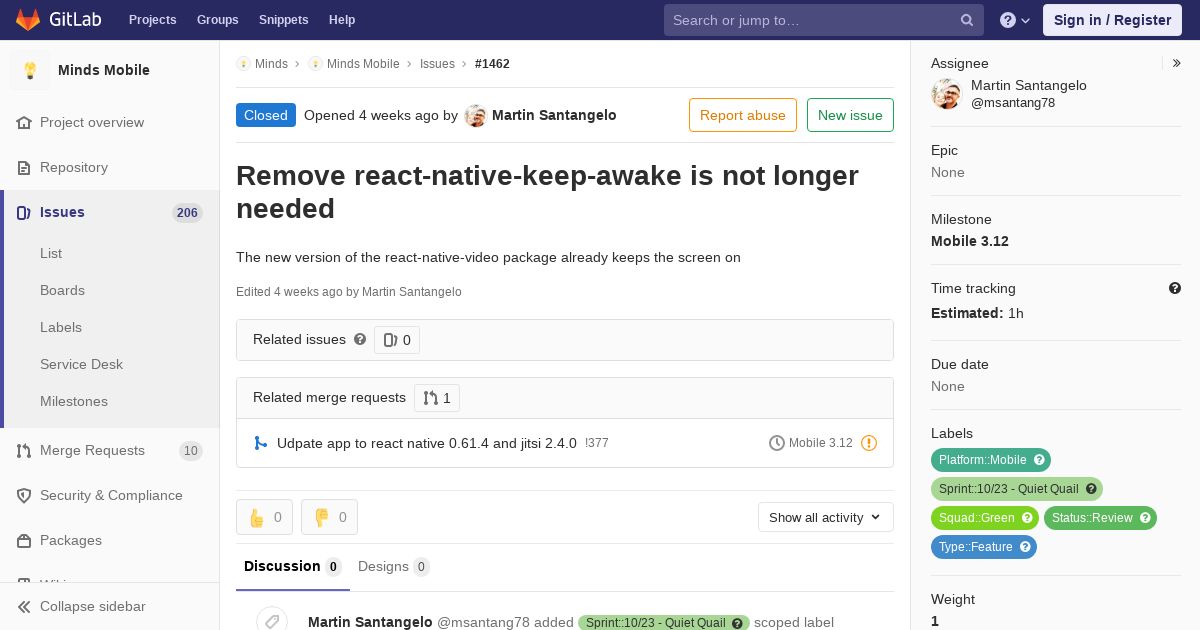Click thumbs up reaction button

(x=264, y=517)
